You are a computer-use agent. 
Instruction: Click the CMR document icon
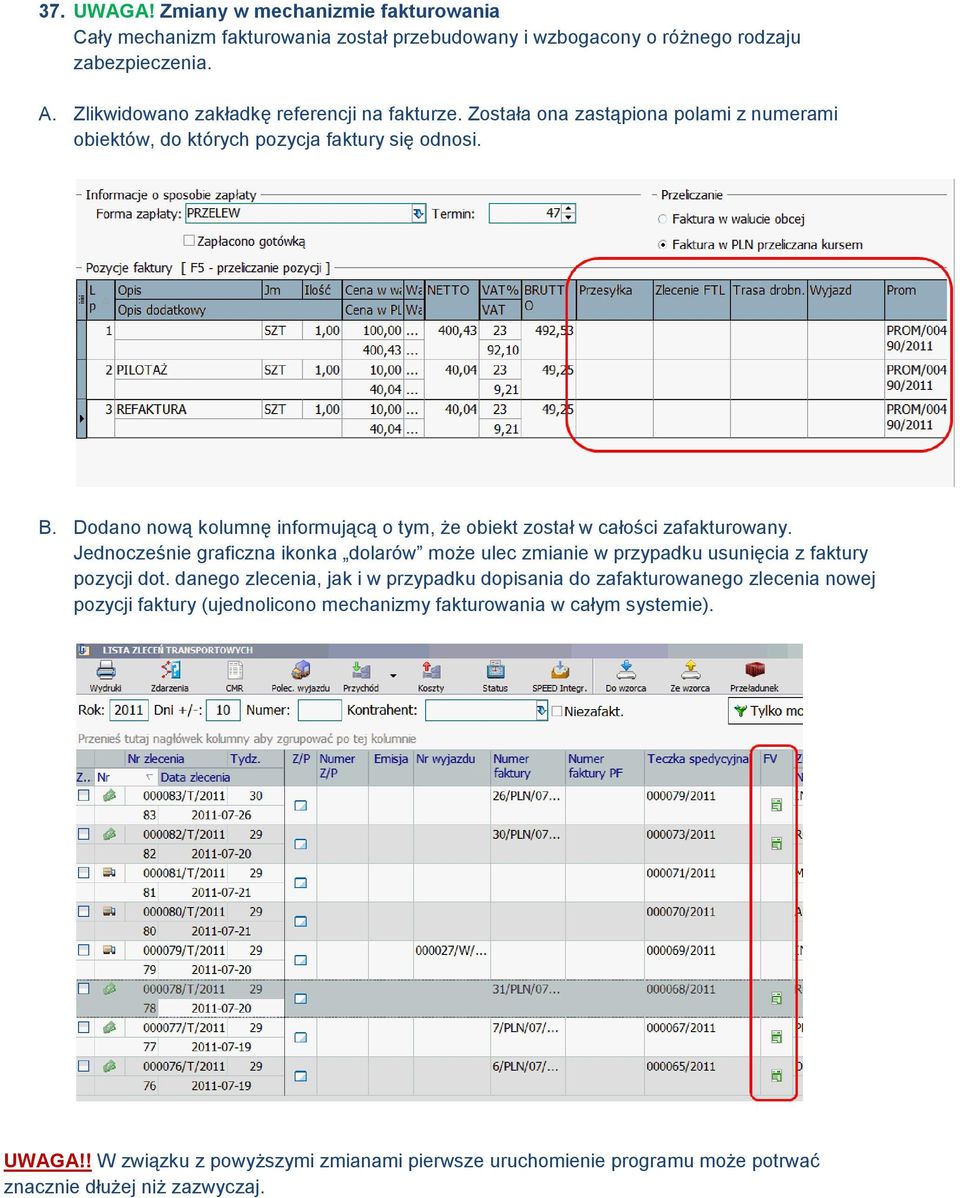(x=235, y=671)
